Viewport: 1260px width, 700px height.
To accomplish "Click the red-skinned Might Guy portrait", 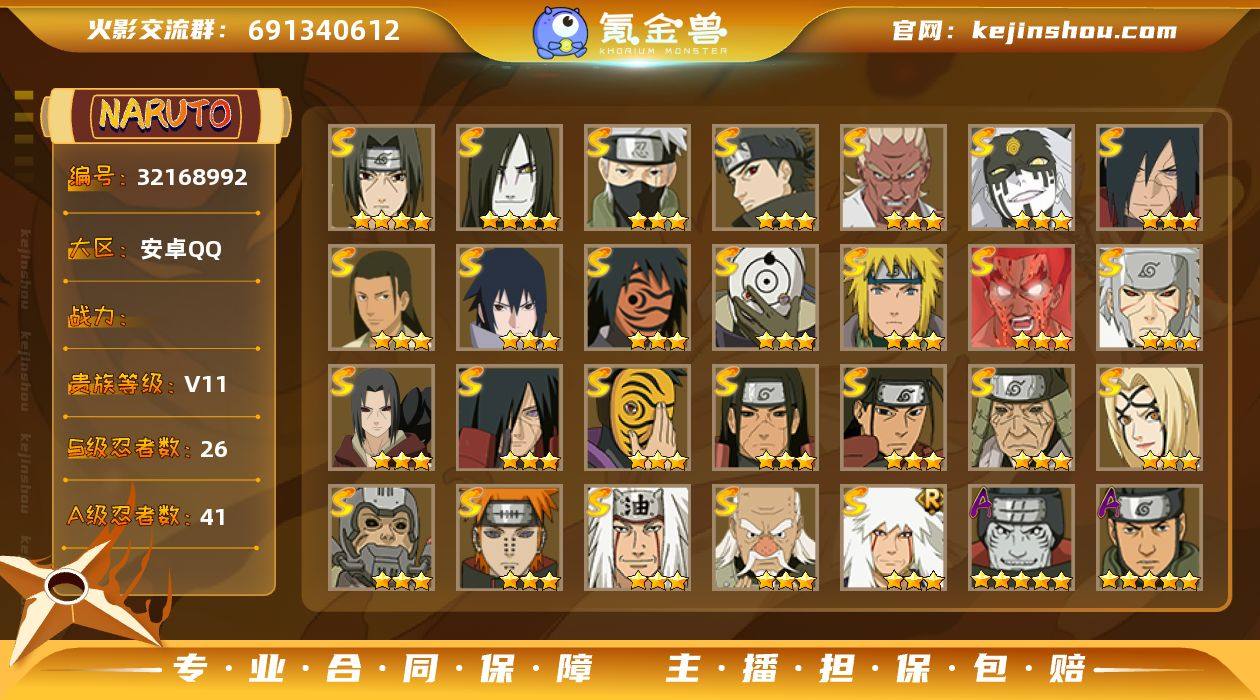I will pyautogui.click(x=1021, y=298).
